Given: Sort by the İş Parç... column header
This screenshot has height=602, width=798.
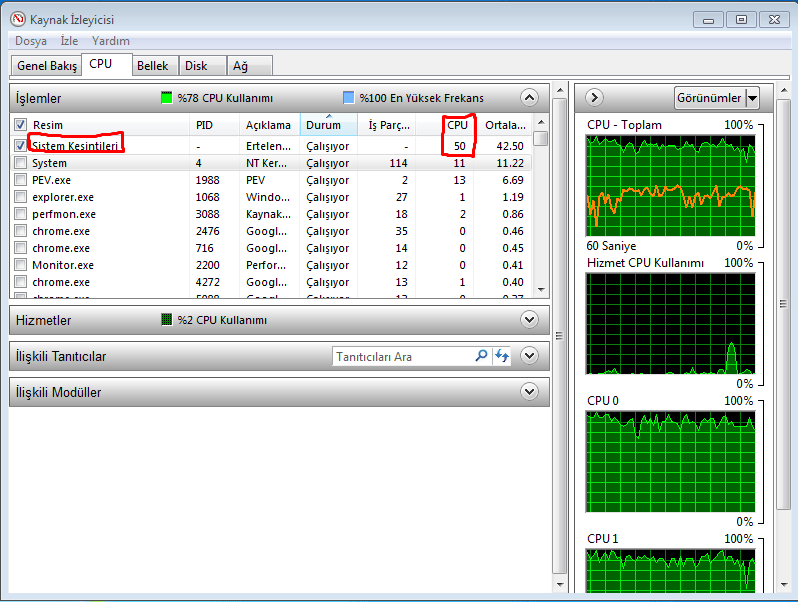Looking at the screenshot, I should pyautogui.click(x=389, y=125).
